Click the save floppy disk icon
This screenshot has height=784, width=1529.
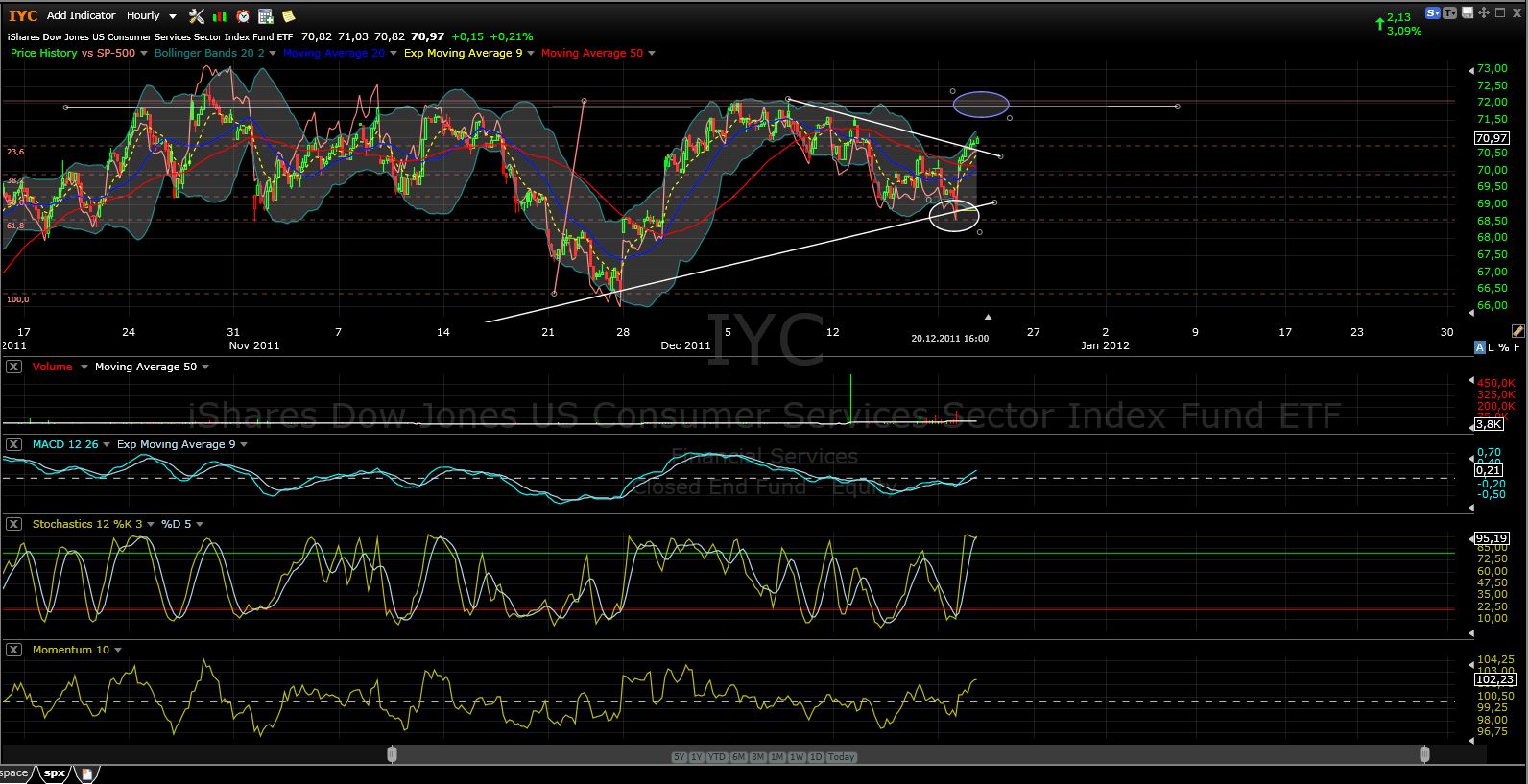pos(1467,13)
